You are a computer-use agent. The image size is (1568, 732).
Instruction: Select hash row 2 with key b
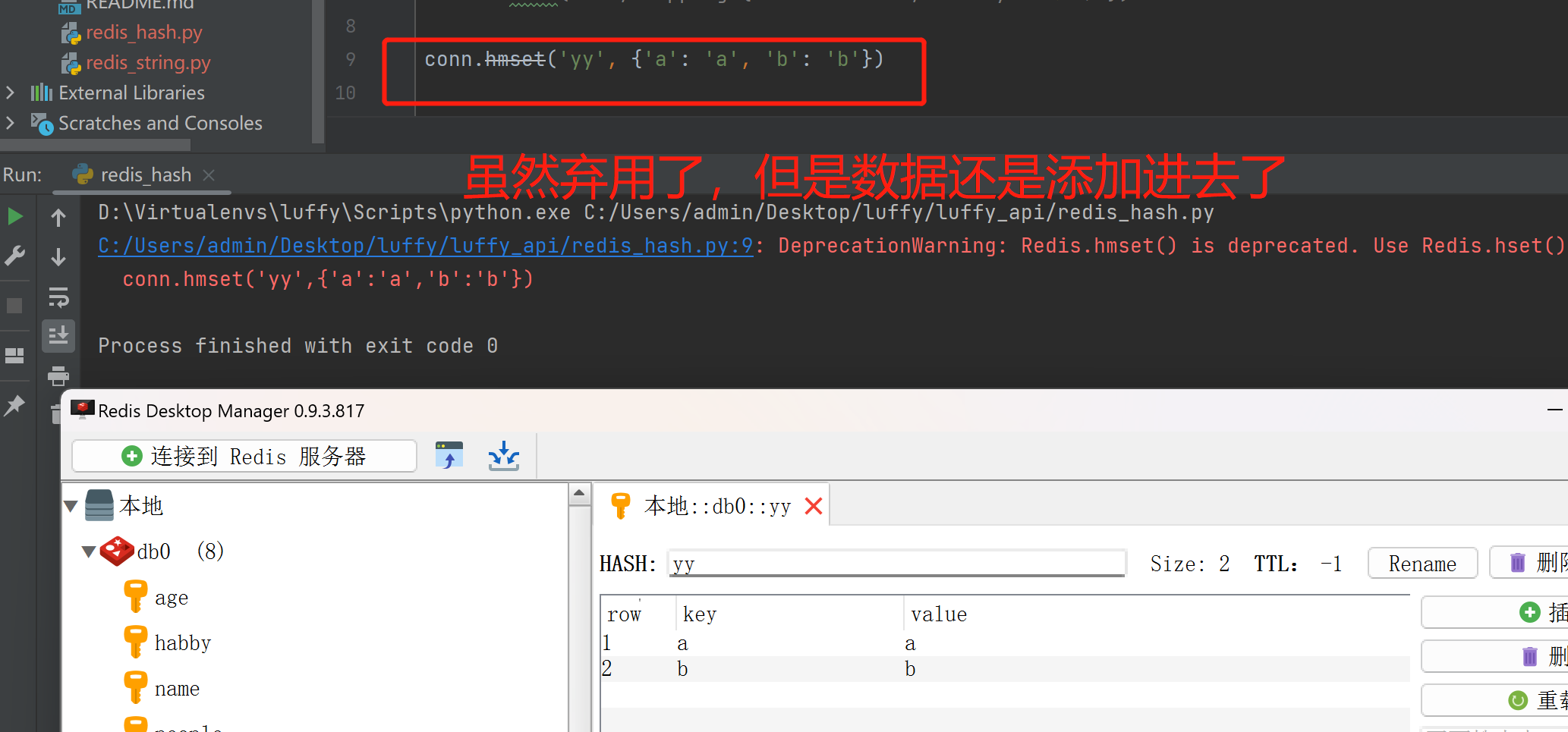coord(1006,669)
